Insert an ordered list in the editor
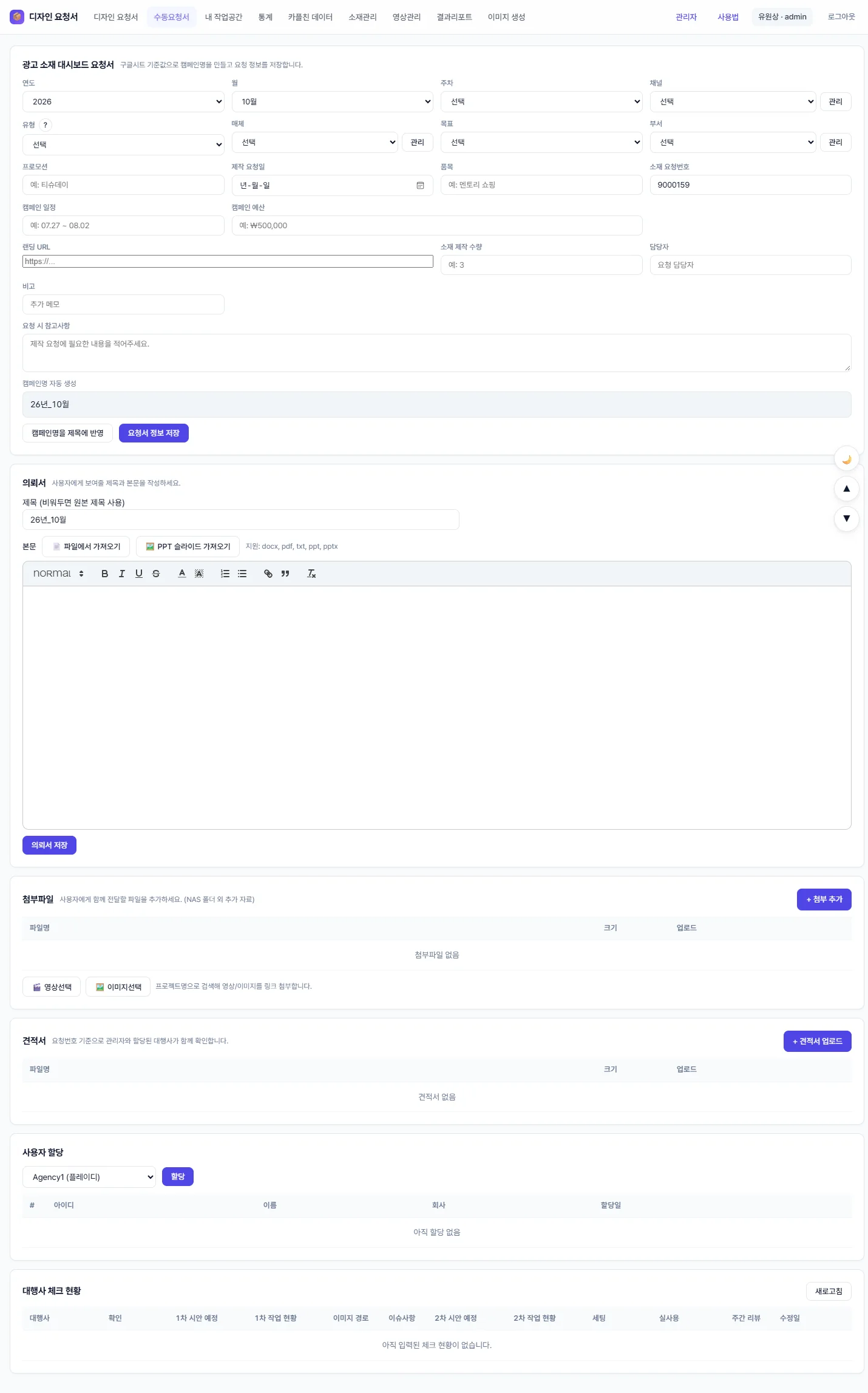 point(225,574)
